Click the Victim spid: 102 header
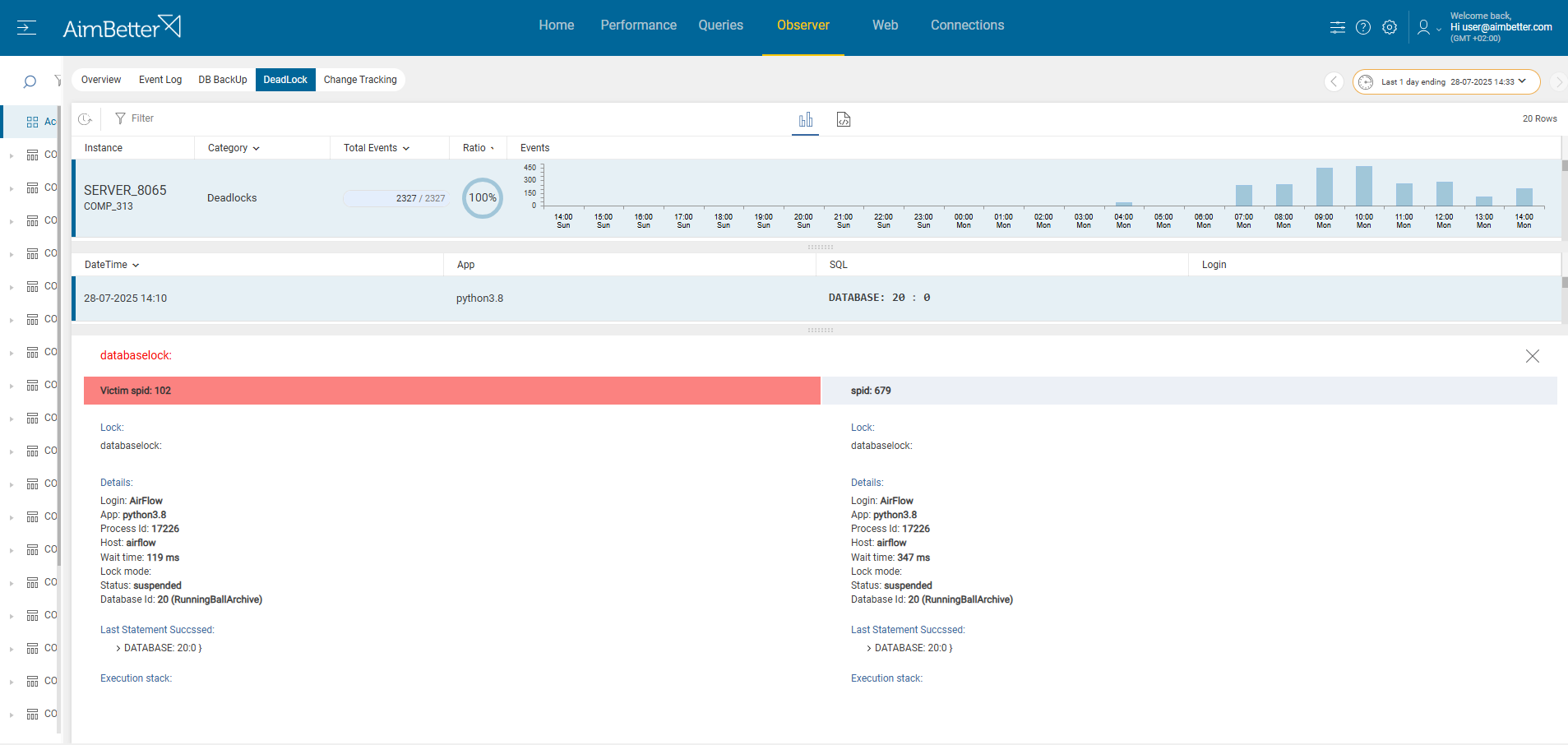1568x745 pixels. click(x=452, y=391)
